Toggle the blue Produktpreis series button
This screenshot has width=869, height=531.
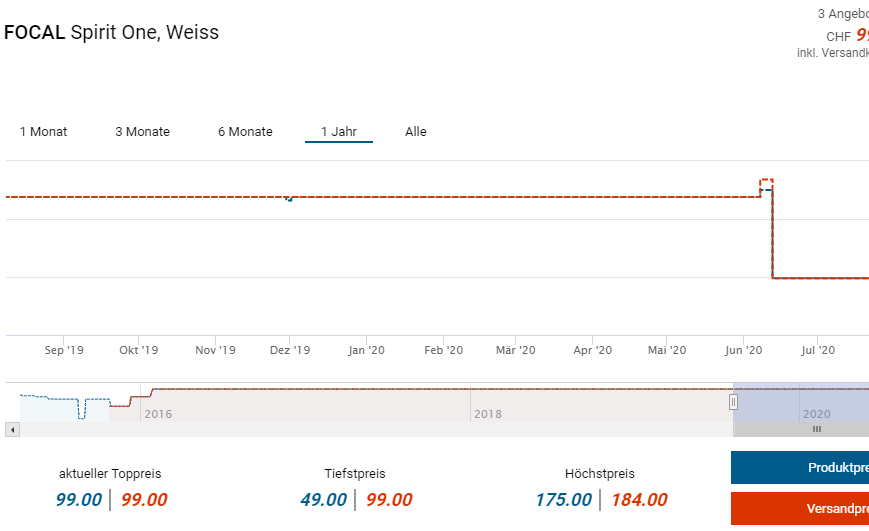[x=800, y=468]
